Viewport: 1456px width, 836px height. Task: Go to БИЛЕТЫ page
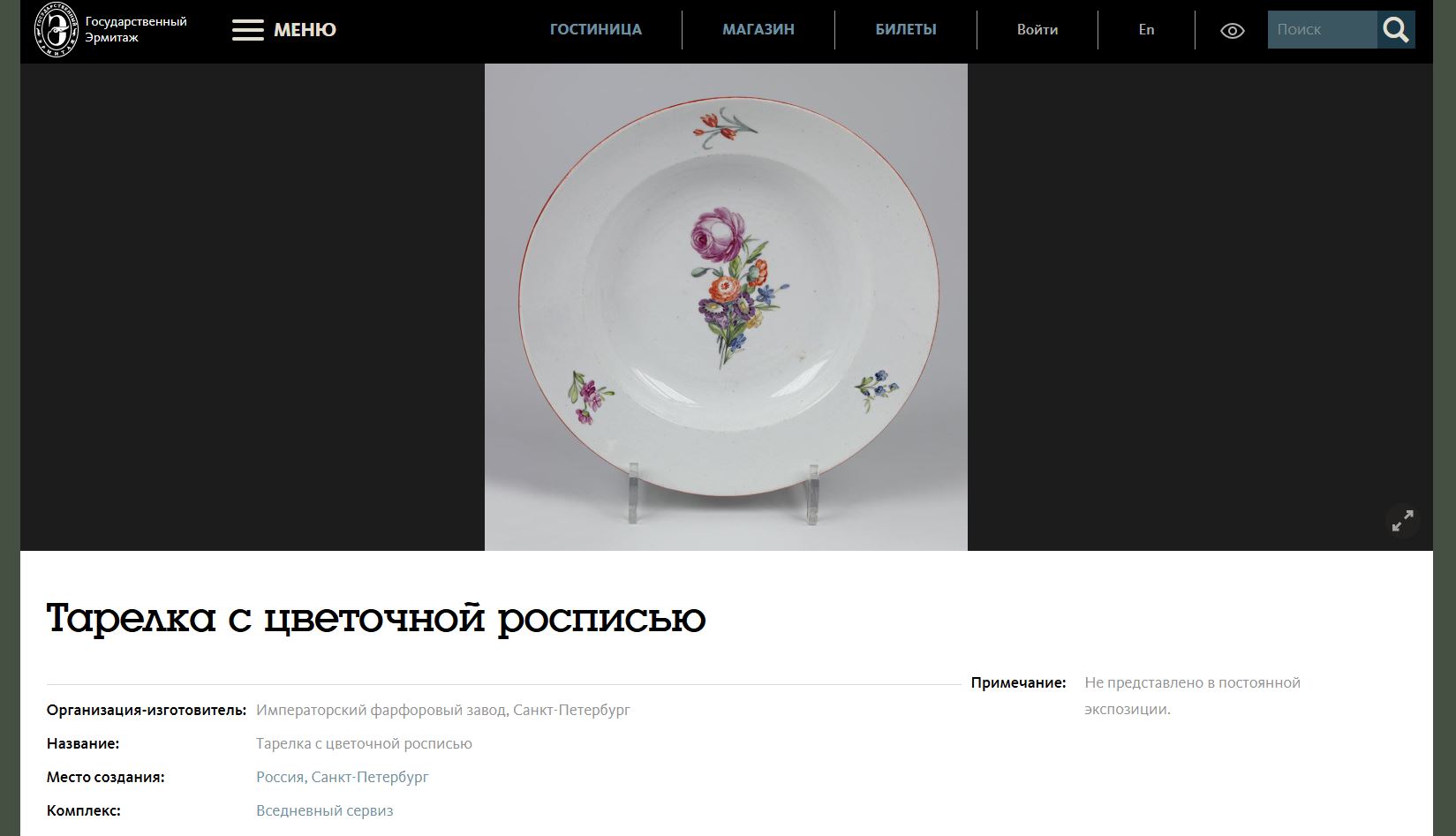pyautogui.click(x=906, y=29)
